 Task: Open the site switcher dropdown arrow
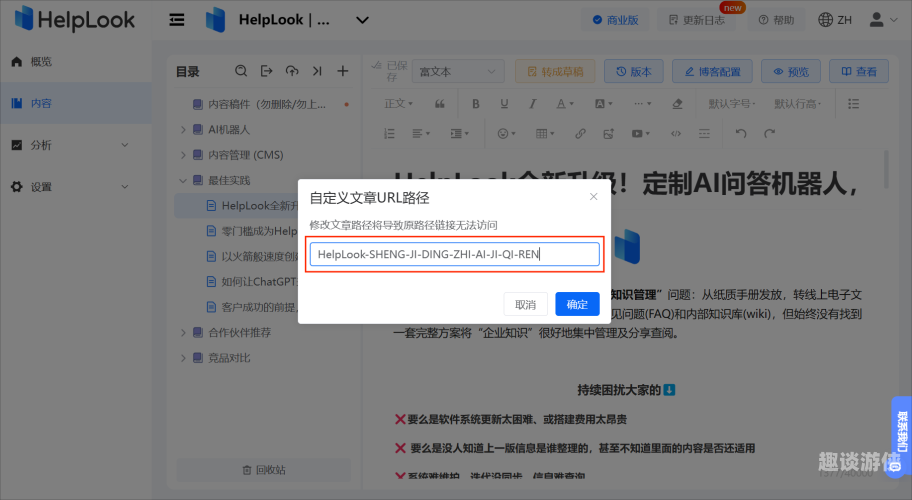click(x=362, y=20)
